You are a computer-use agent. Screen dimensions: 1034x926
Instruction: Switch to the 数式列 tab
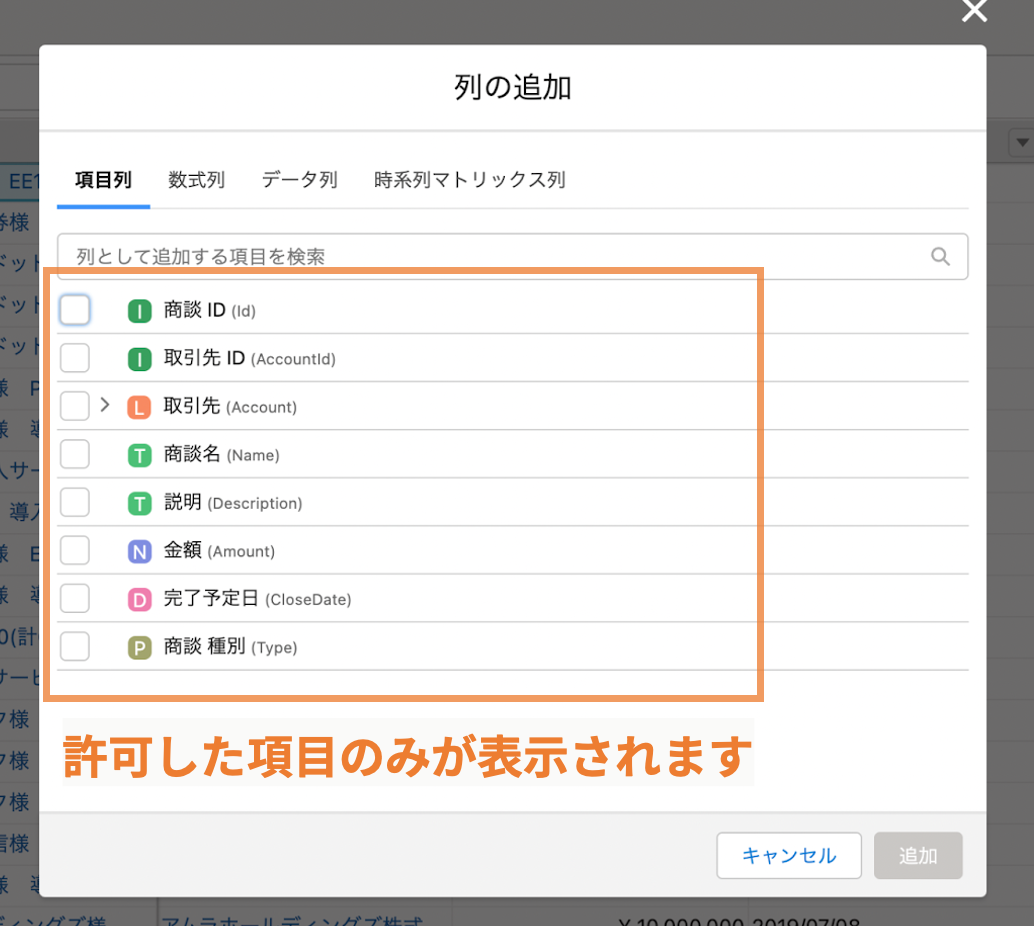pos(197,181)
